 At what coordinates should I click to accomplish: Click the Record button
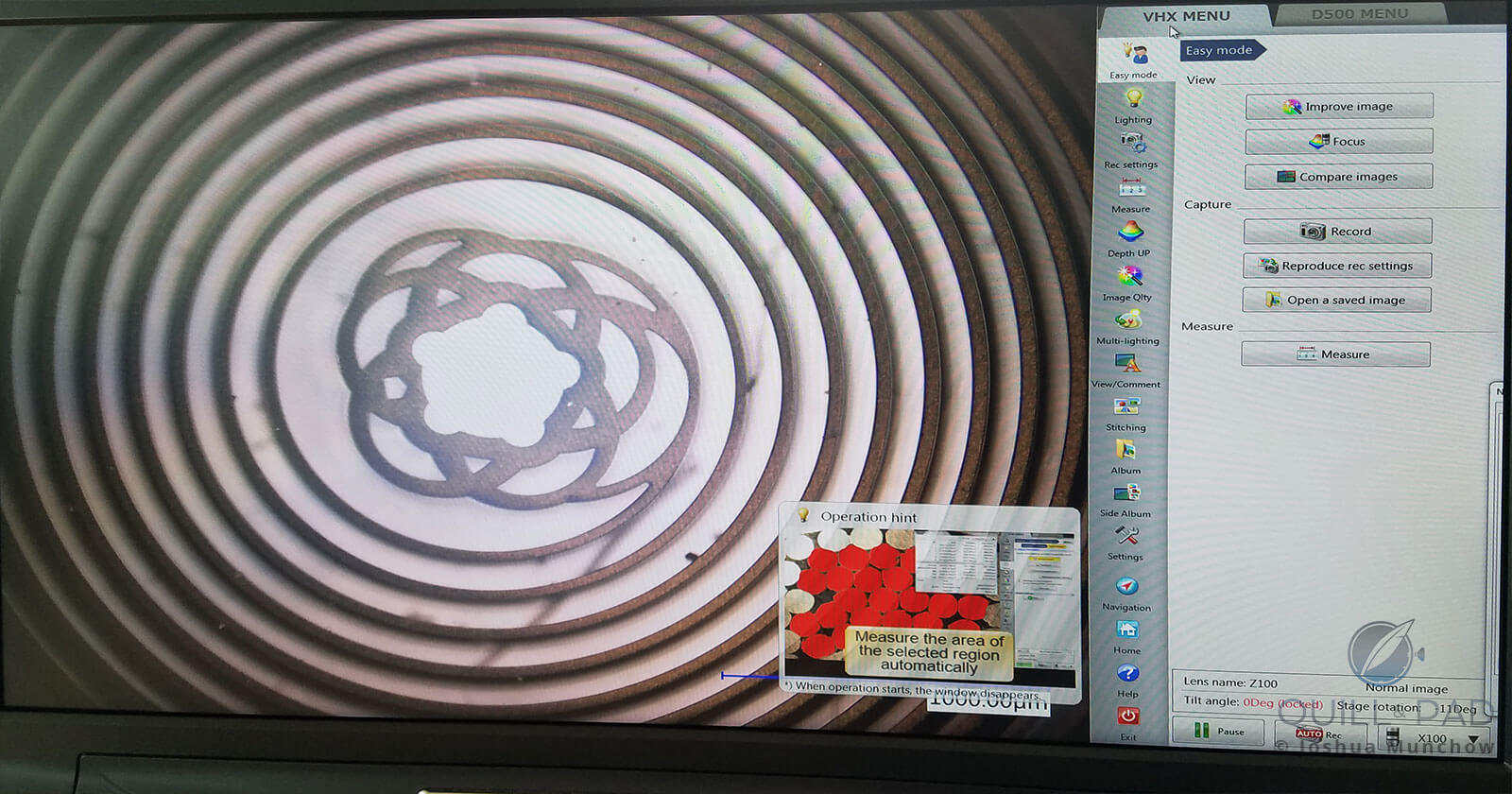[1337, 231]
